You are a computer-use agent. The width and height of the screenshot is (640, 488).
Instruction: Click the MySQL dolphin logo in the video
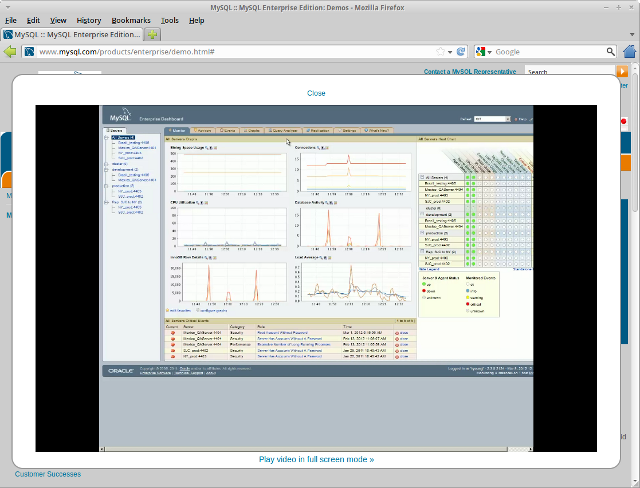pos(120,115)
